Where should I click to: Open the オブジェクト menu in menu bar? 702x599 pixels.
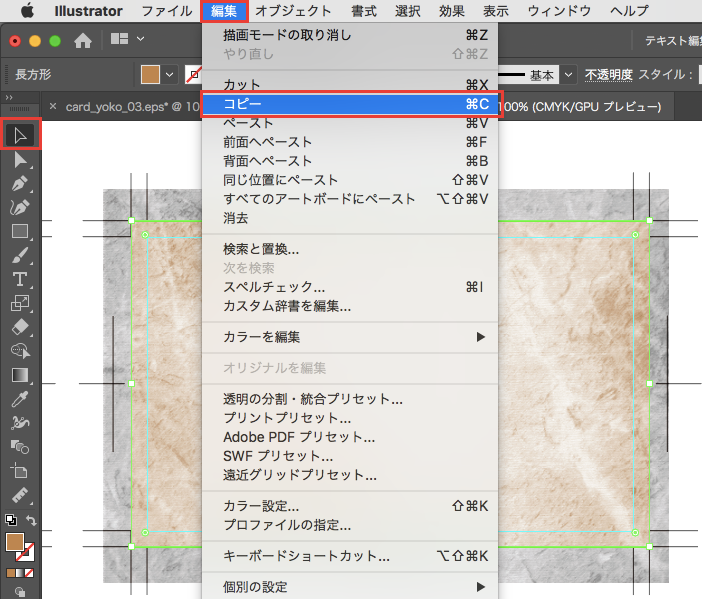point(293,11)
